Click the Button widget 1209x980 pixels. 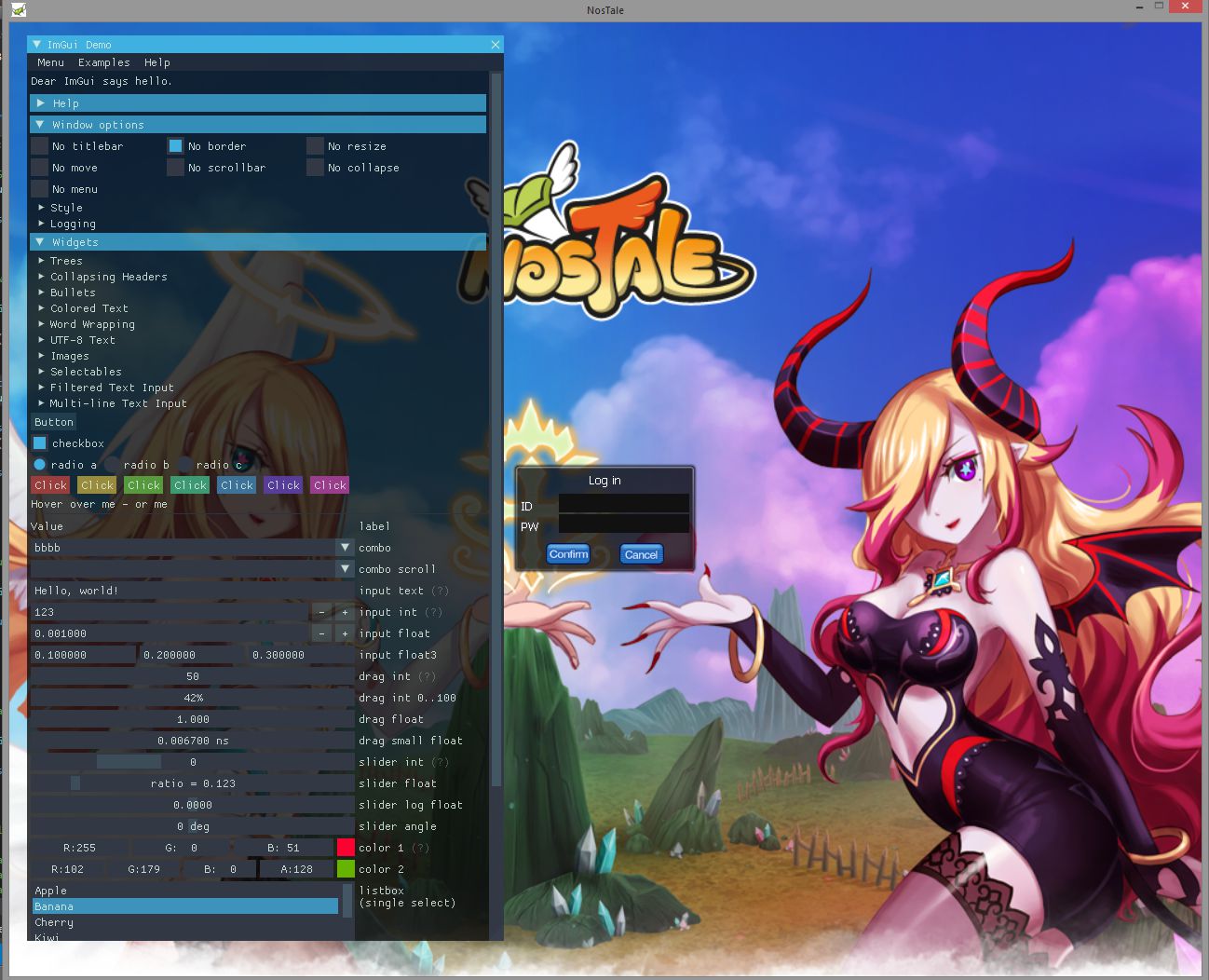coord(54,422)
